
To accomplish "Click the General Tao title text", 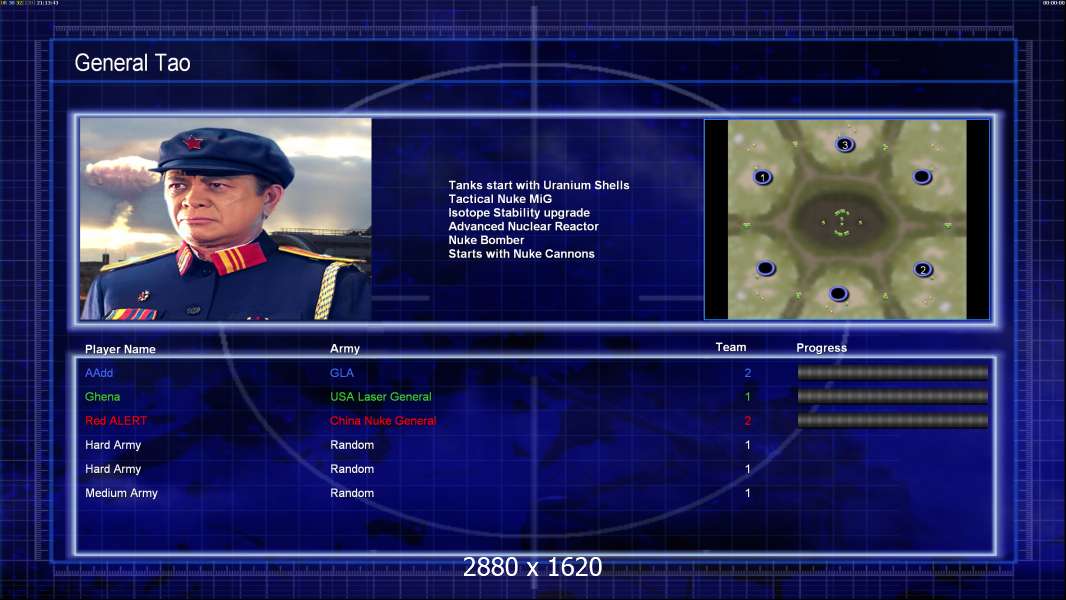I will pyautogui.click(x=133, y=63).
